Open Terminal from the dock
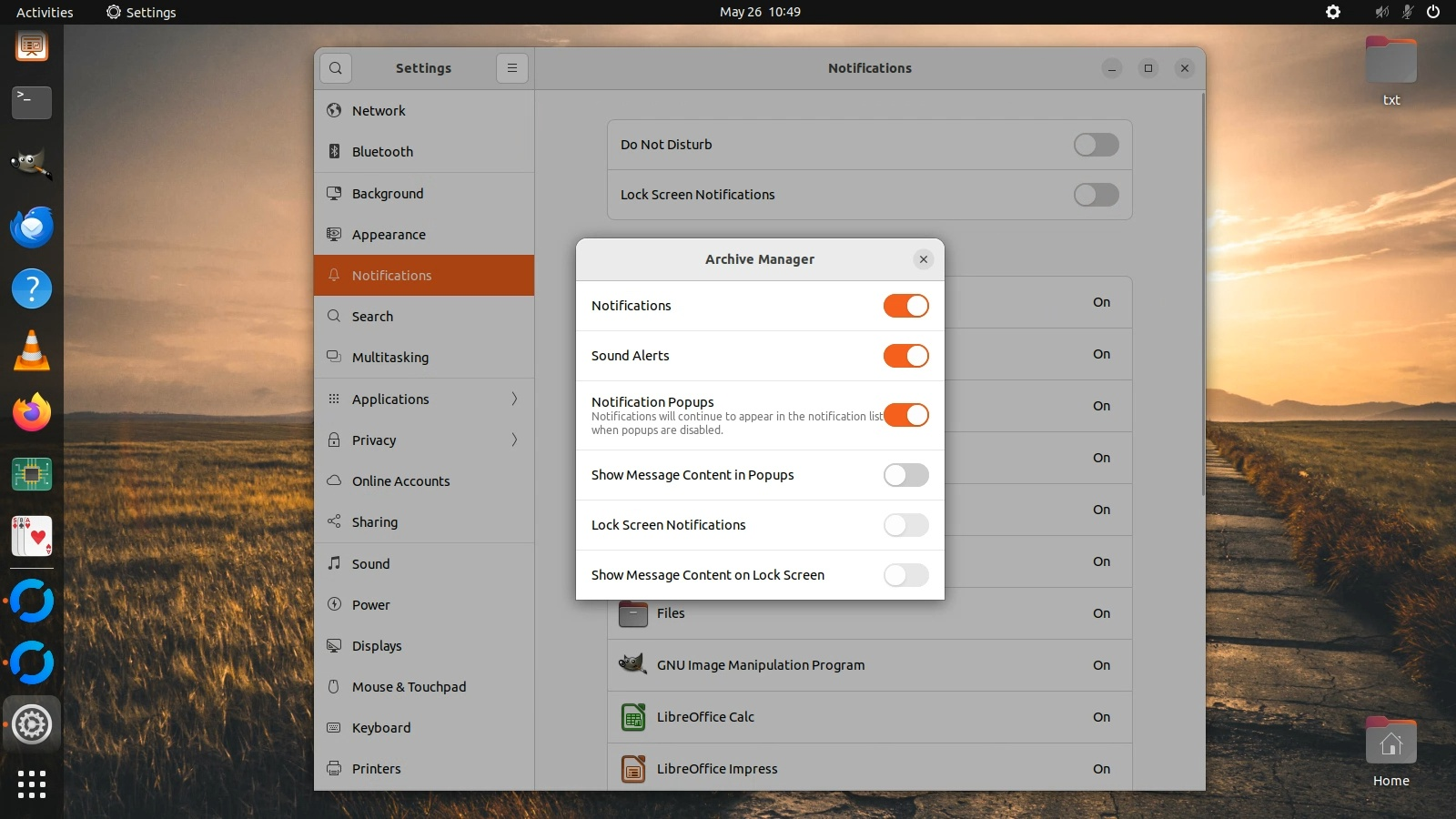1456x819 pixels. tap(32, 103)
